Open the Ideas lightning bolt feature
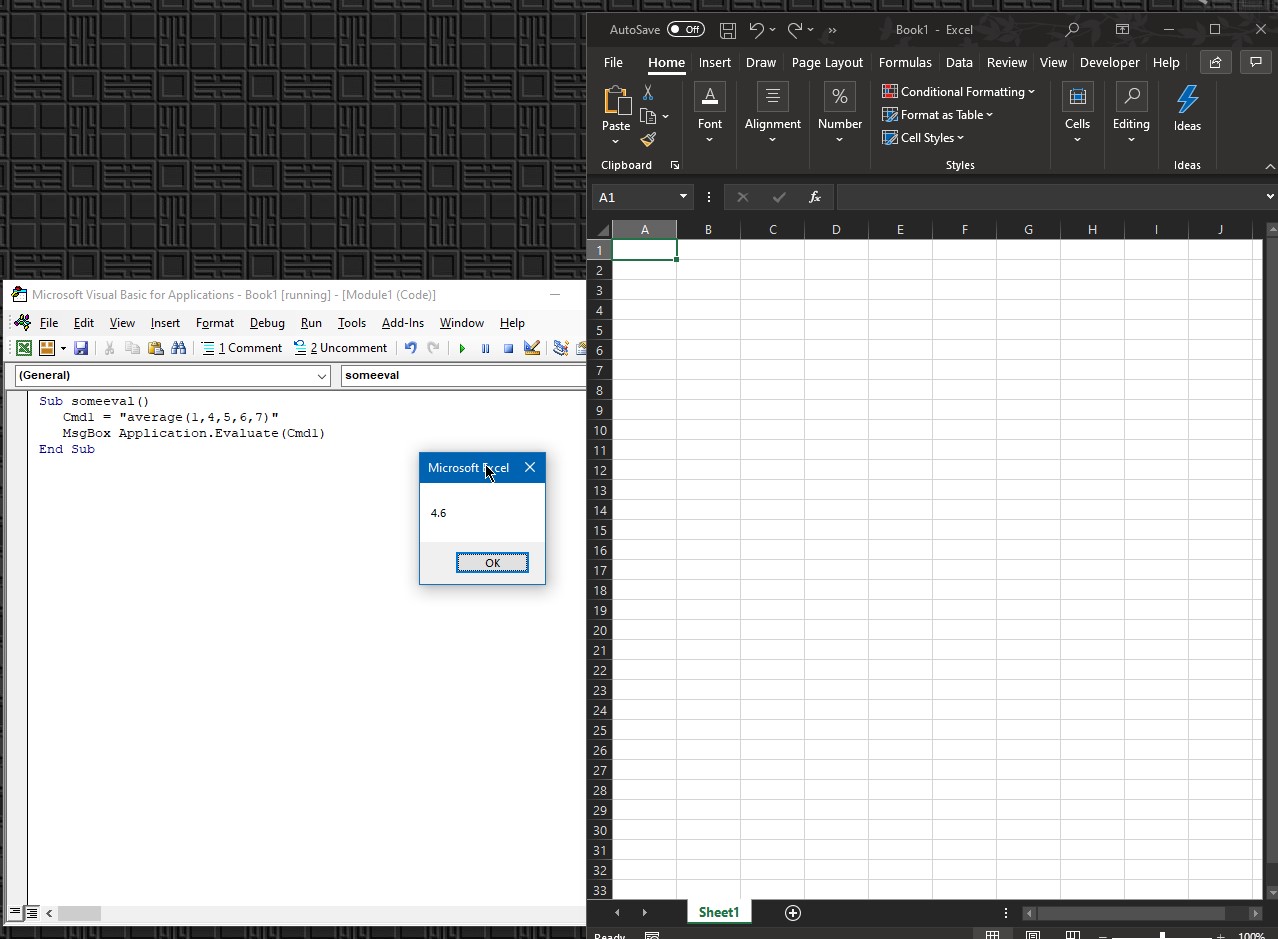The width and height of the screenshot is (1278, 939). (1187, 107)
